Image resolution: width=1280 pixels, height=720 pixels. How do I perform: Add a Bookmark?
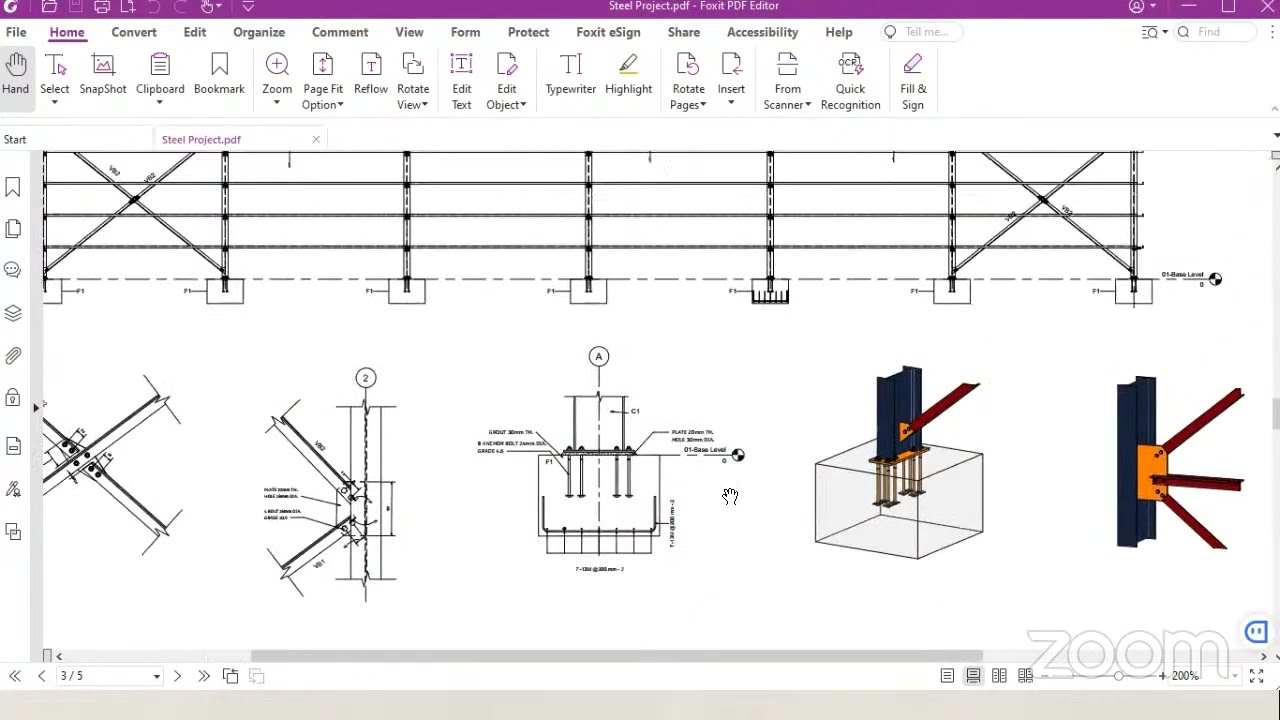pos(219,76)
